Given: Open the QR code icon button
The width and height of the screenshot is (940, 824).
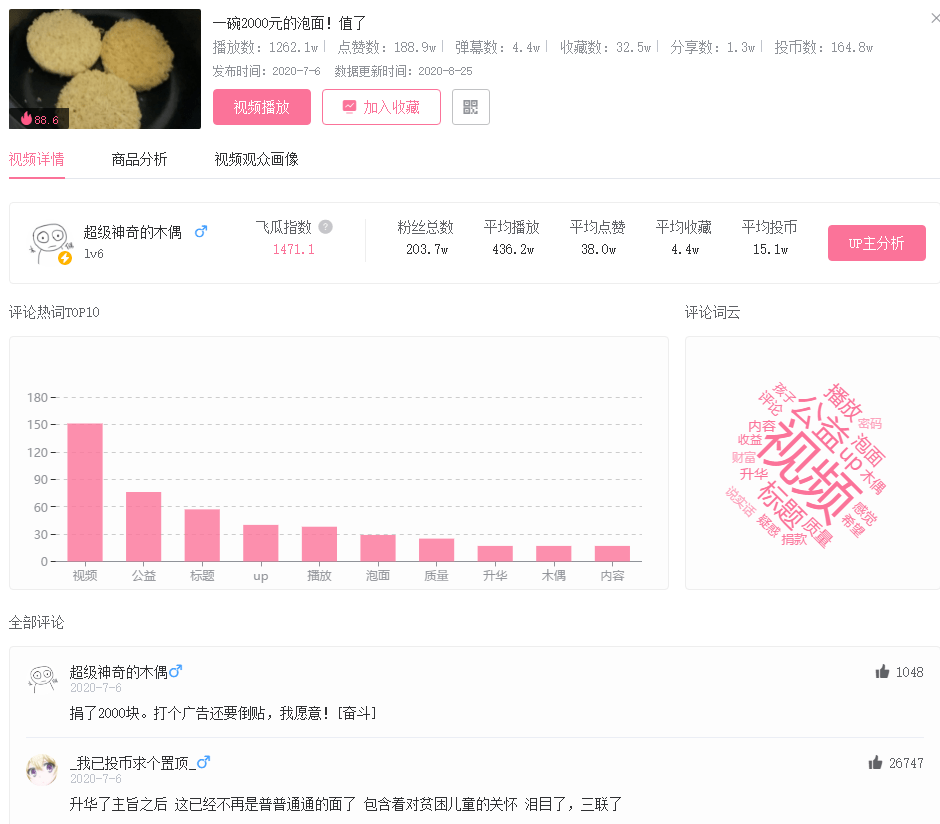Looking at the screenshot, I should [x=471, y=107].
